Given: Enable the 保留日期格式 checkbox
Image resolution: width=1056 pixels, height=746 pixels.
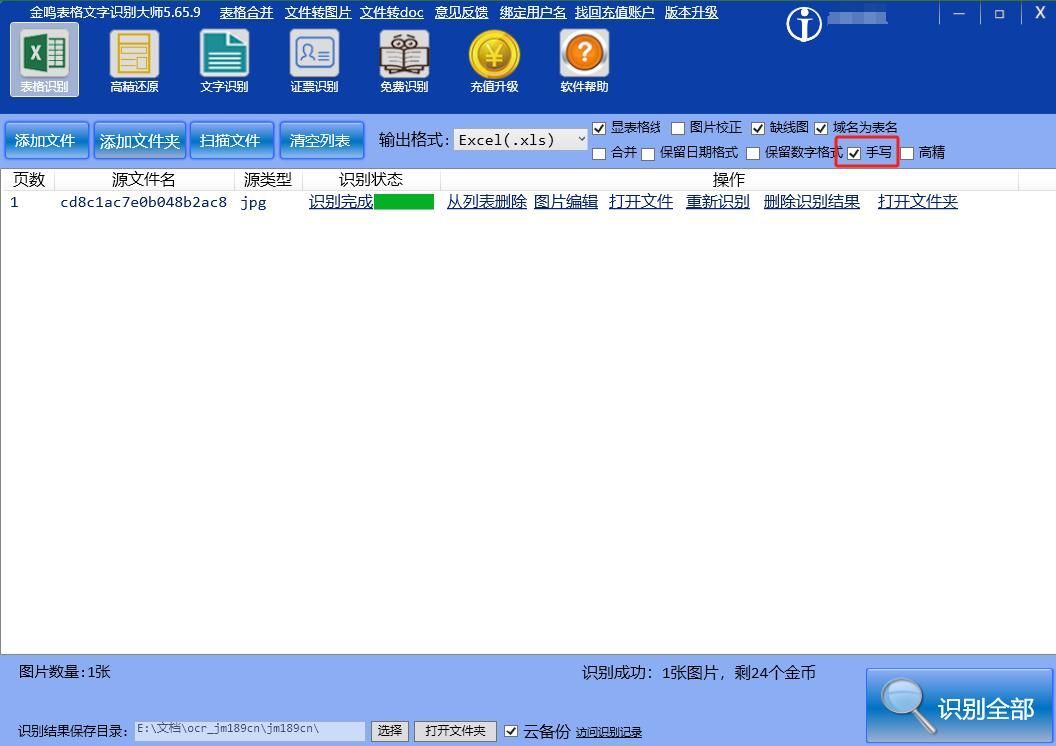Looking at the screenshot, I should [648, 154].
